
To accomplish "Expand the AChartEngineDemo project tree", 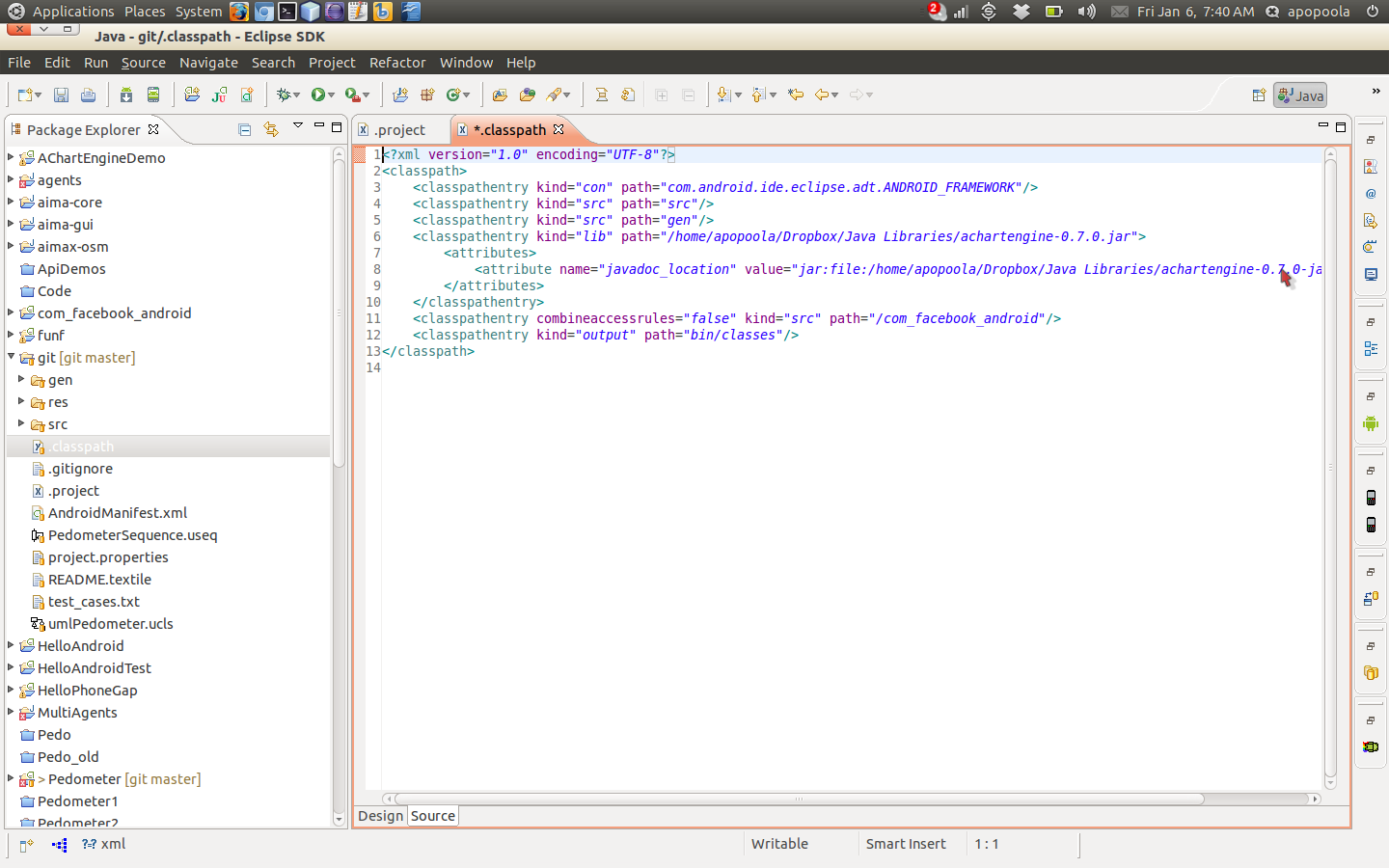I will 11,157.
